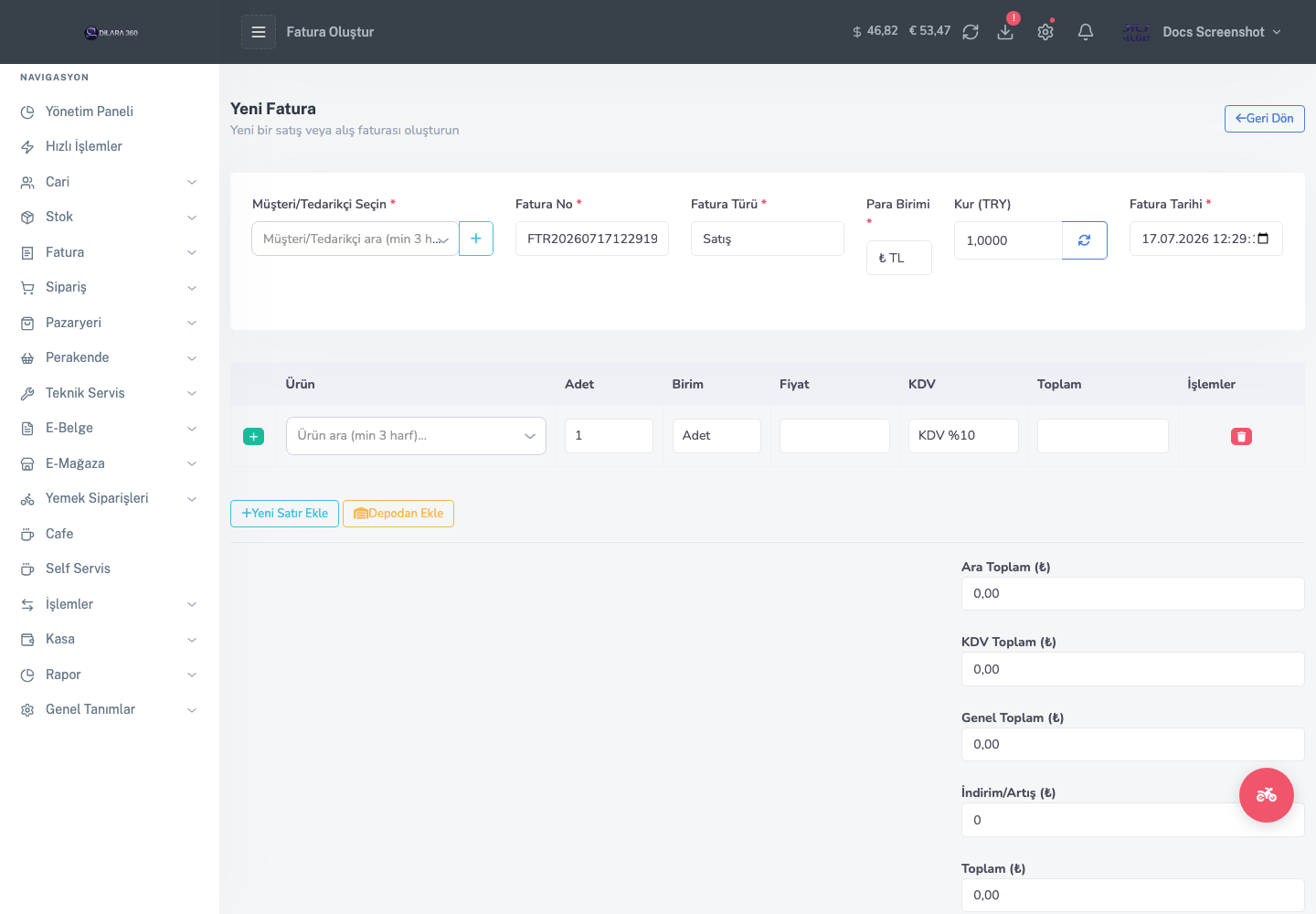Viewport: 1316px width, 914px height.
Task: Click the red floating motorcycle button
Action: 1267,795
